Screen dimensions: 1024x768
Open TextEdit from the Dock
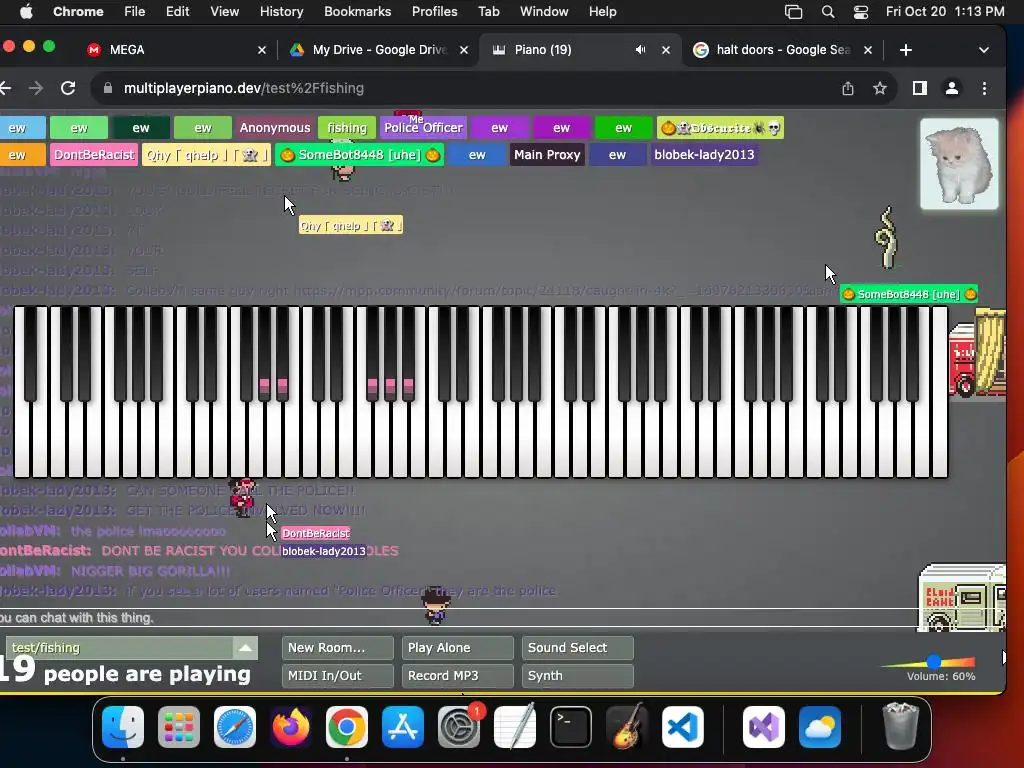click(x=515, y=726)
